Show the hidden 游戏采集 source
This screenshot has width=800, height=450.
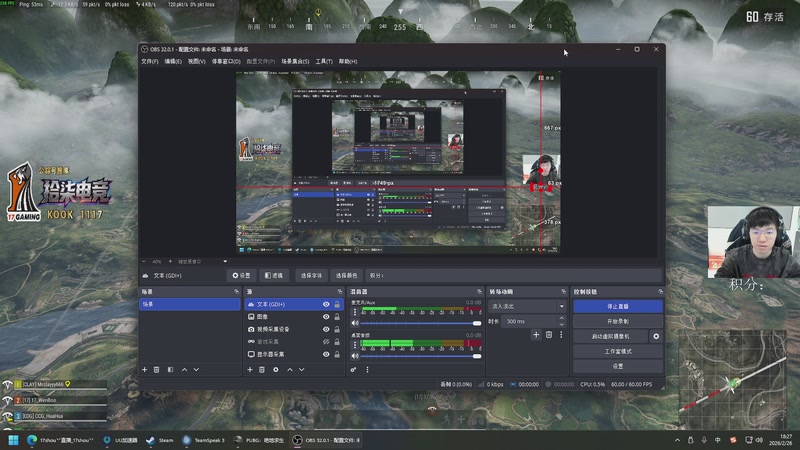326,342
